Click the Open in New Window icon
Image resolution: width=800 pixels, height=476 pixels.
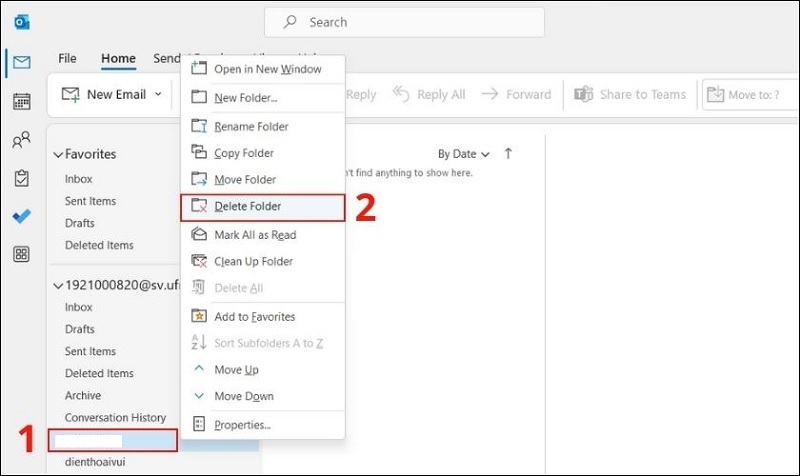click(x=198, y=68)
